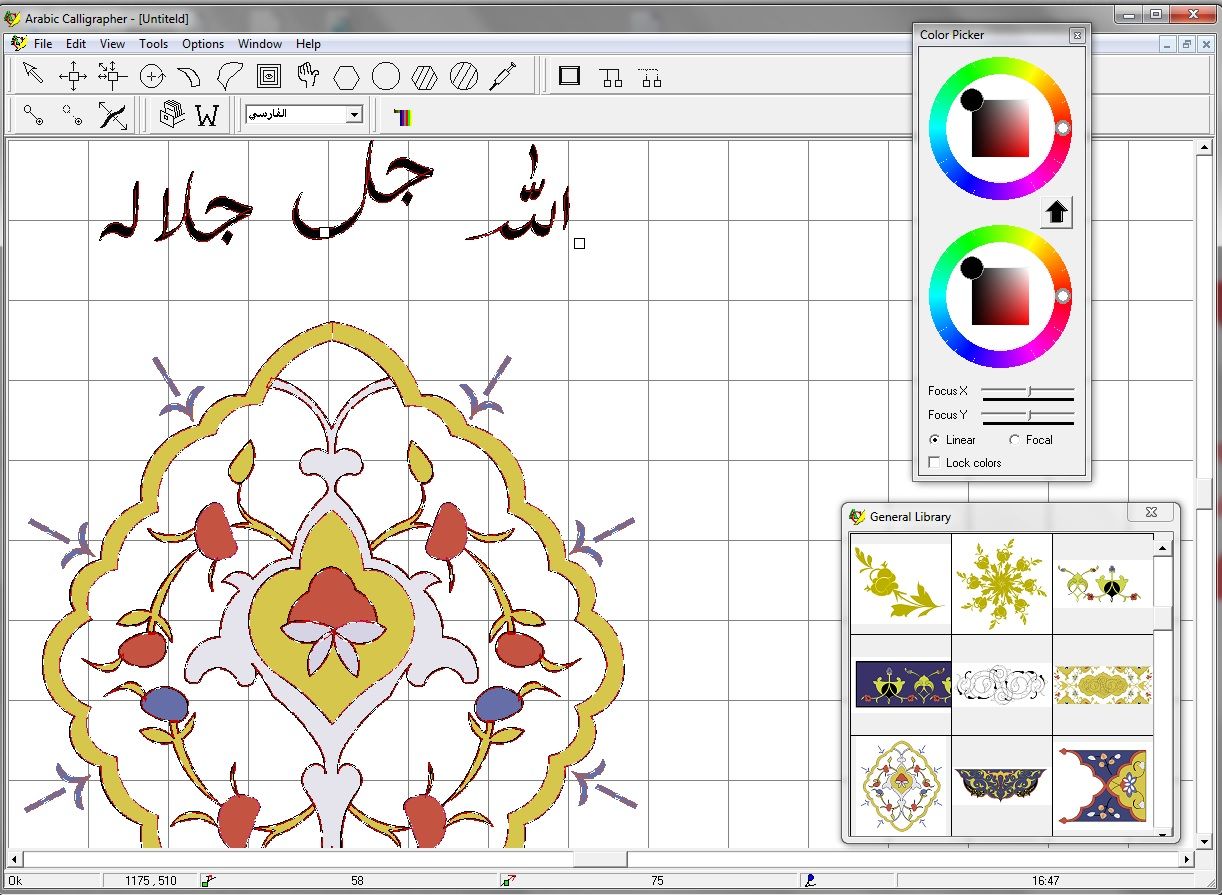Enable the Lock colors checkbox

click(934, 462)
